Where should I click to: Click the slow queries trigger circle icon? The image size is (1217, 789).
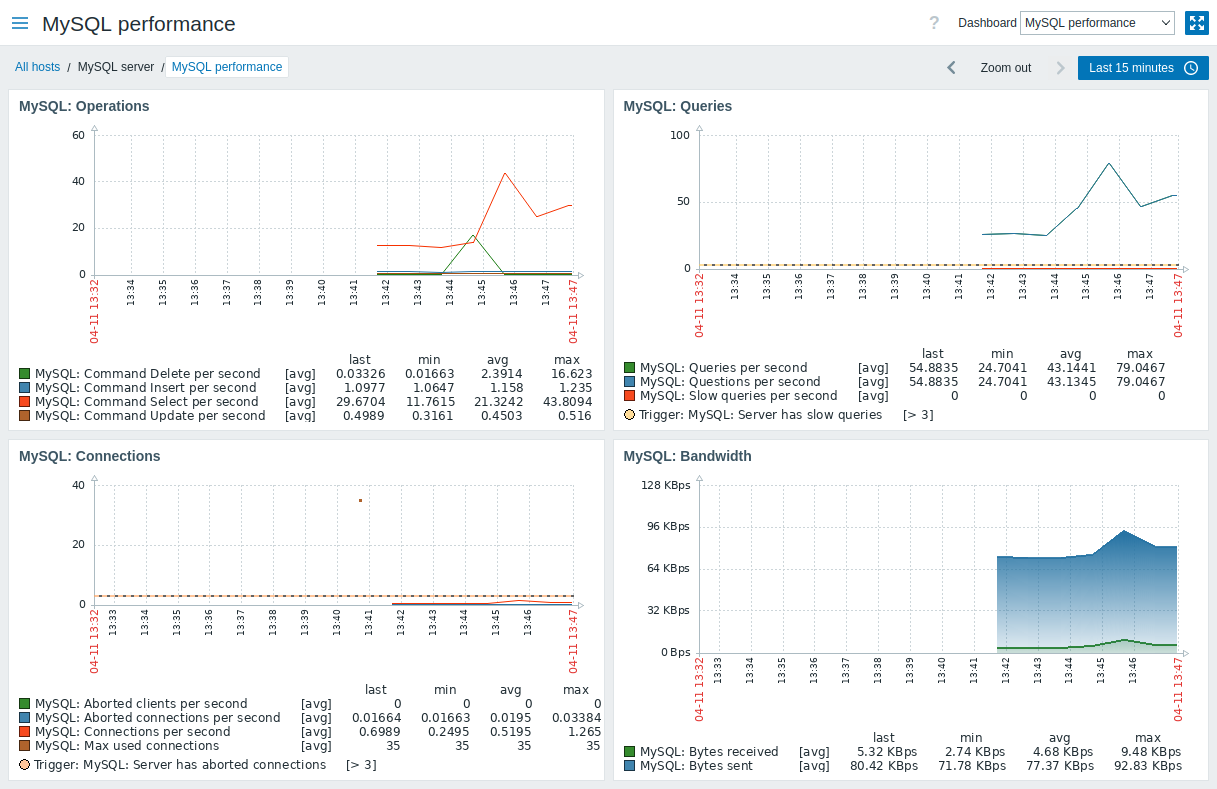point(630,414)
